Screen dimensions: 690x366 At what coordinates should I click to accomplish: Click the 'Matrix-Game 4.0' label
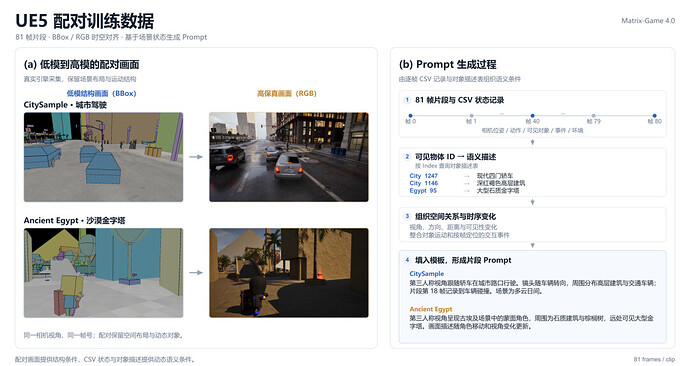(x=648, y=21)
